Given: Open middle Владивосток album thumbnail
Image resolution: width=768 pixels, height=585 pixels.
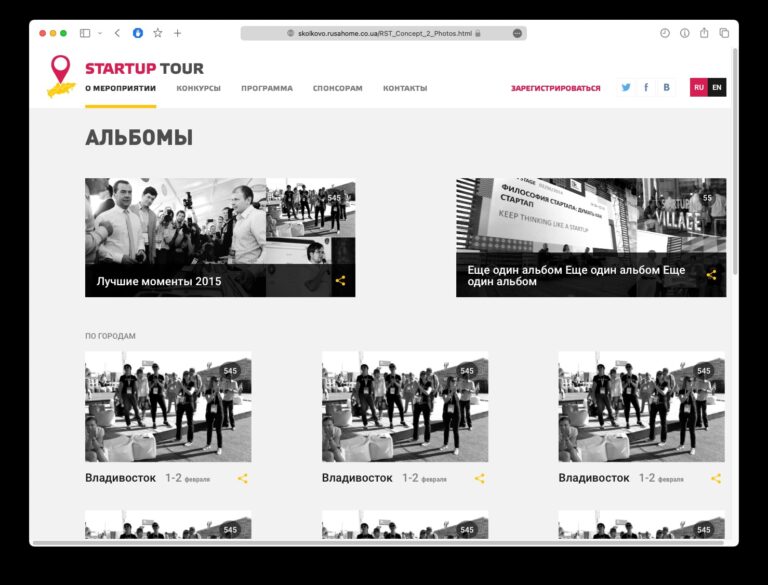Looking at the screenshot, I should coord(405,407).
